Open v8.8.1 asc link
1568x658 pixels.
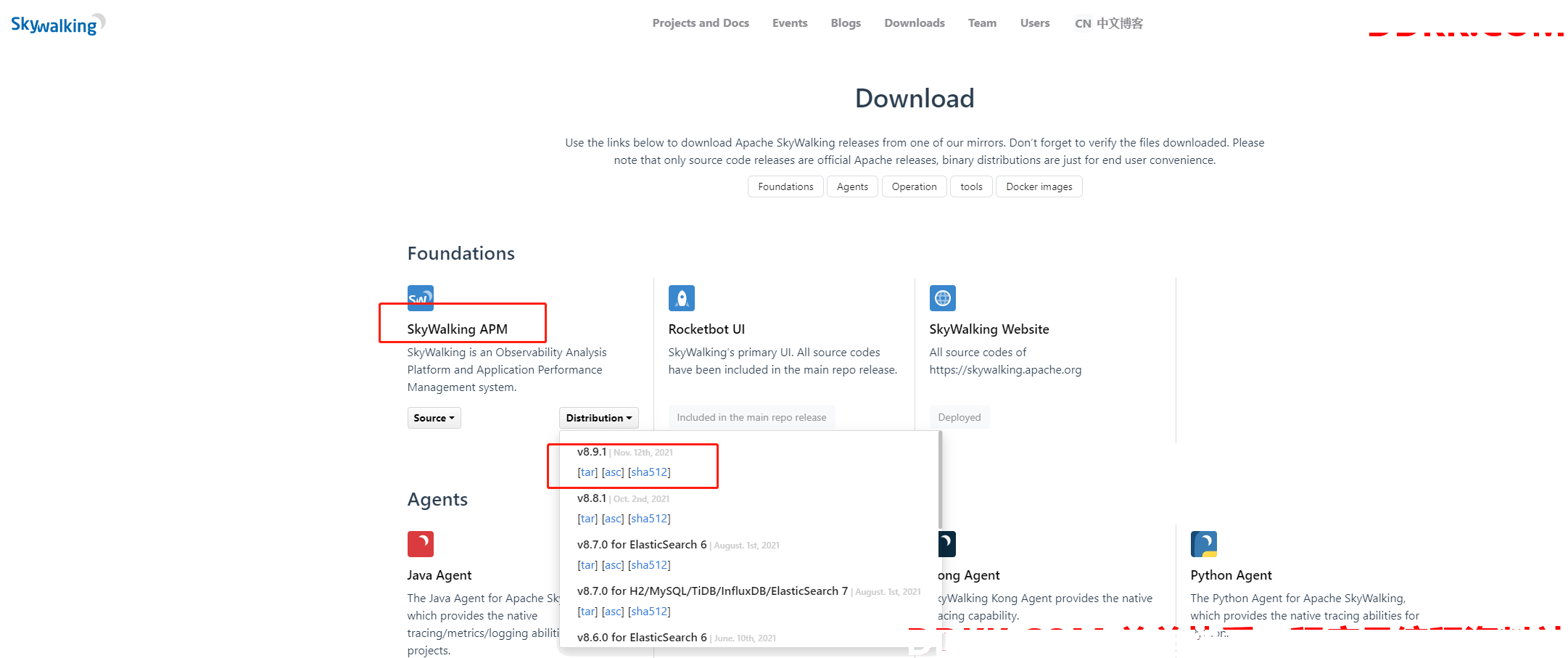(x=613, y=519)
